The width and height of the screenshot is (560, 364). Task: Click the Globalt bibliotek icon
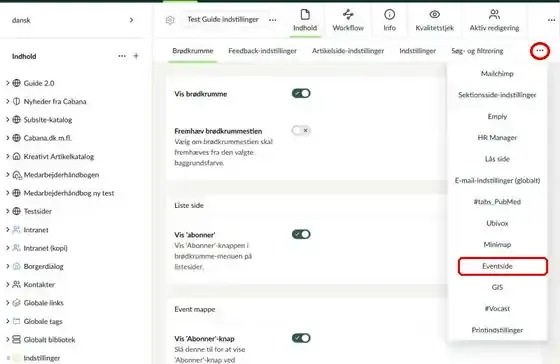16,339
